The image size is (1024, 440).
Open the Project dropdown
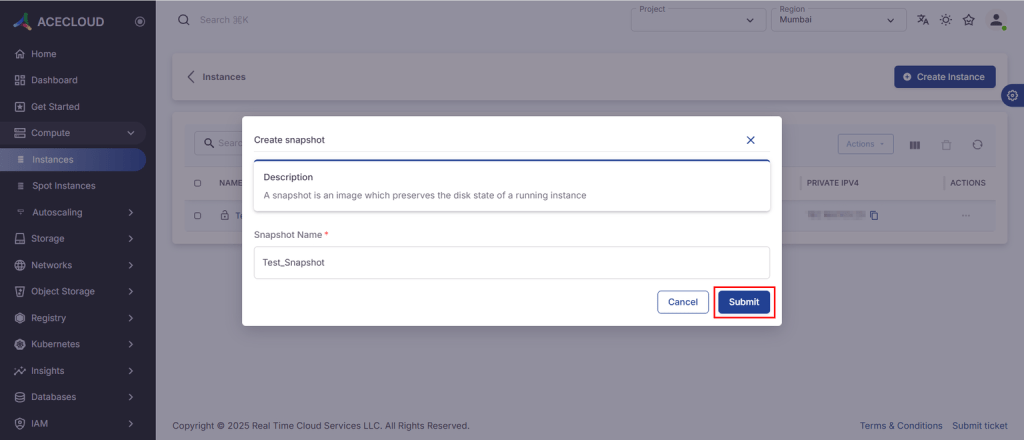point(696,20)
